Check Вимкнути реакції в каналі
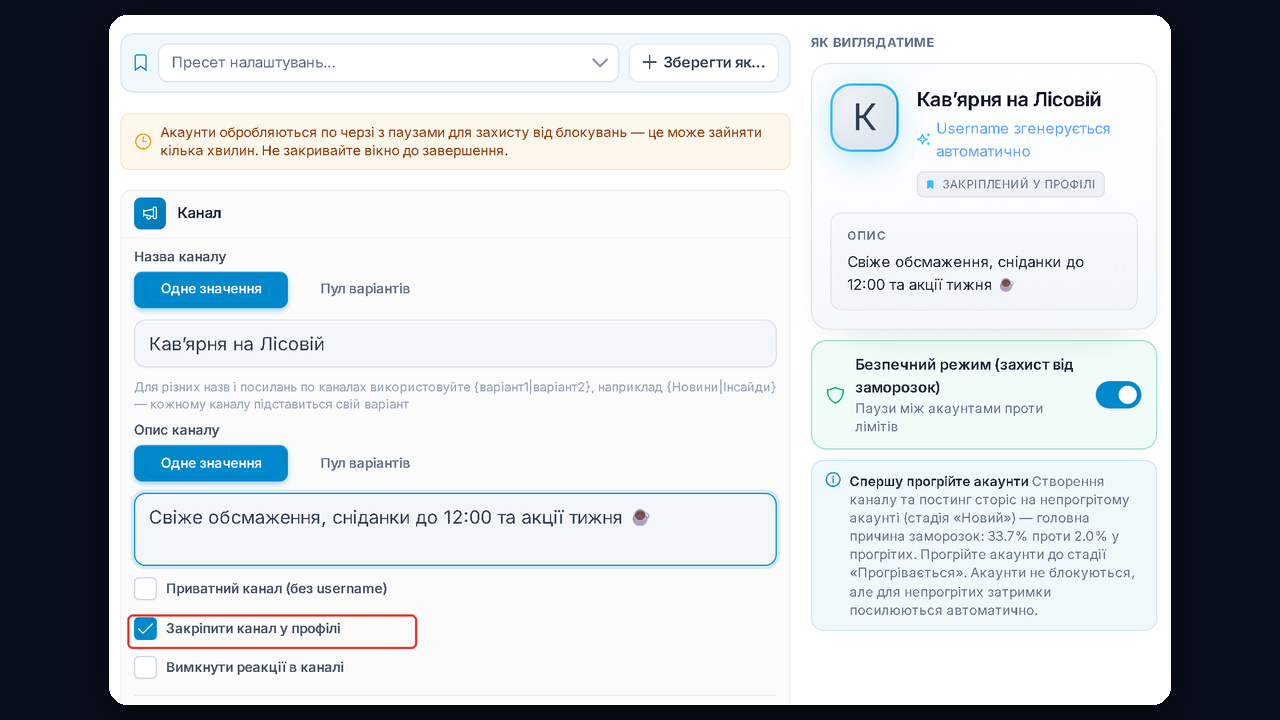Viewport: 1280px width, 720px height. pos(146,667)
